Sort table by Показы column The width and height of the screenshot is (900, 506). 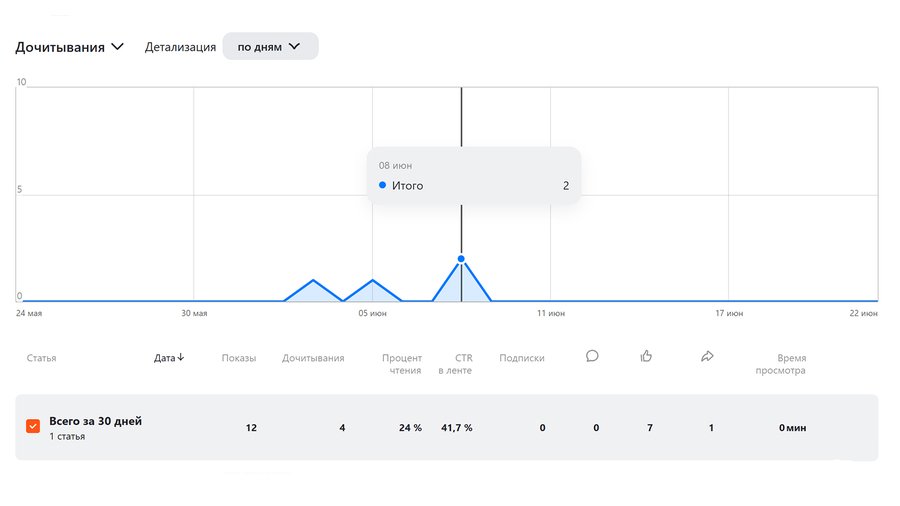coord(238,358)
